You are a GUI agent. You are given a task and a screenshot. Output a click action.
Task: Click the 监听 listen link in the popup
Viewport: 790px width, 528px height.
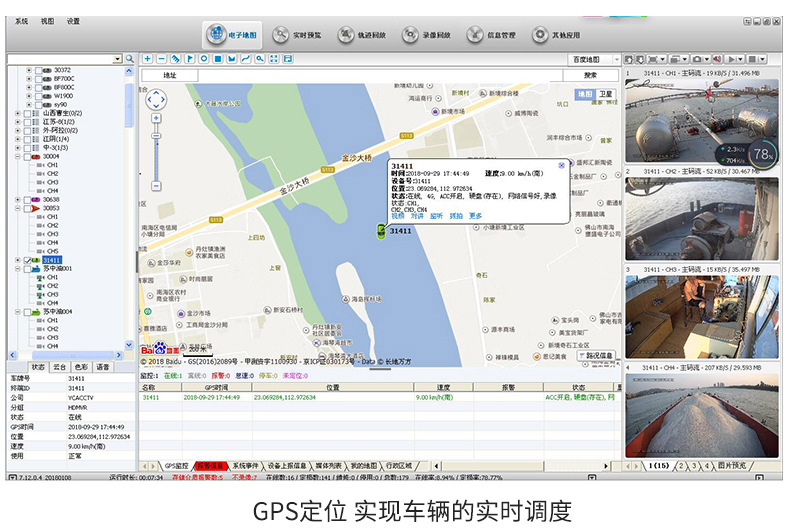click(436, 216)
